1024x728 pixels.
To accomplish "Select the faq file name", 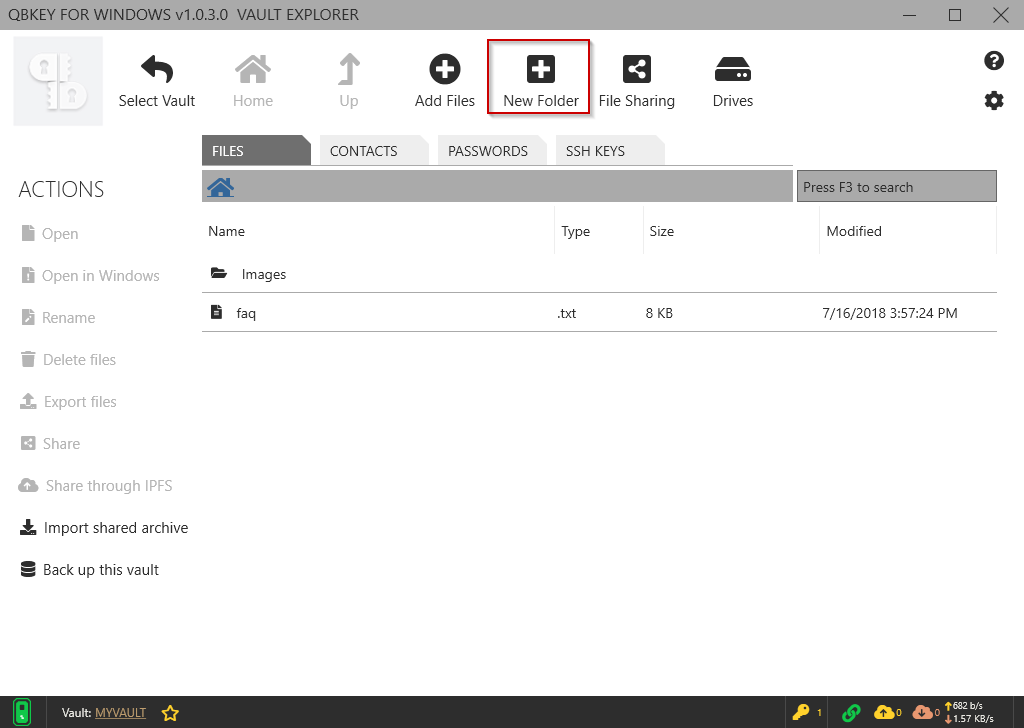I will click(246, 313).
